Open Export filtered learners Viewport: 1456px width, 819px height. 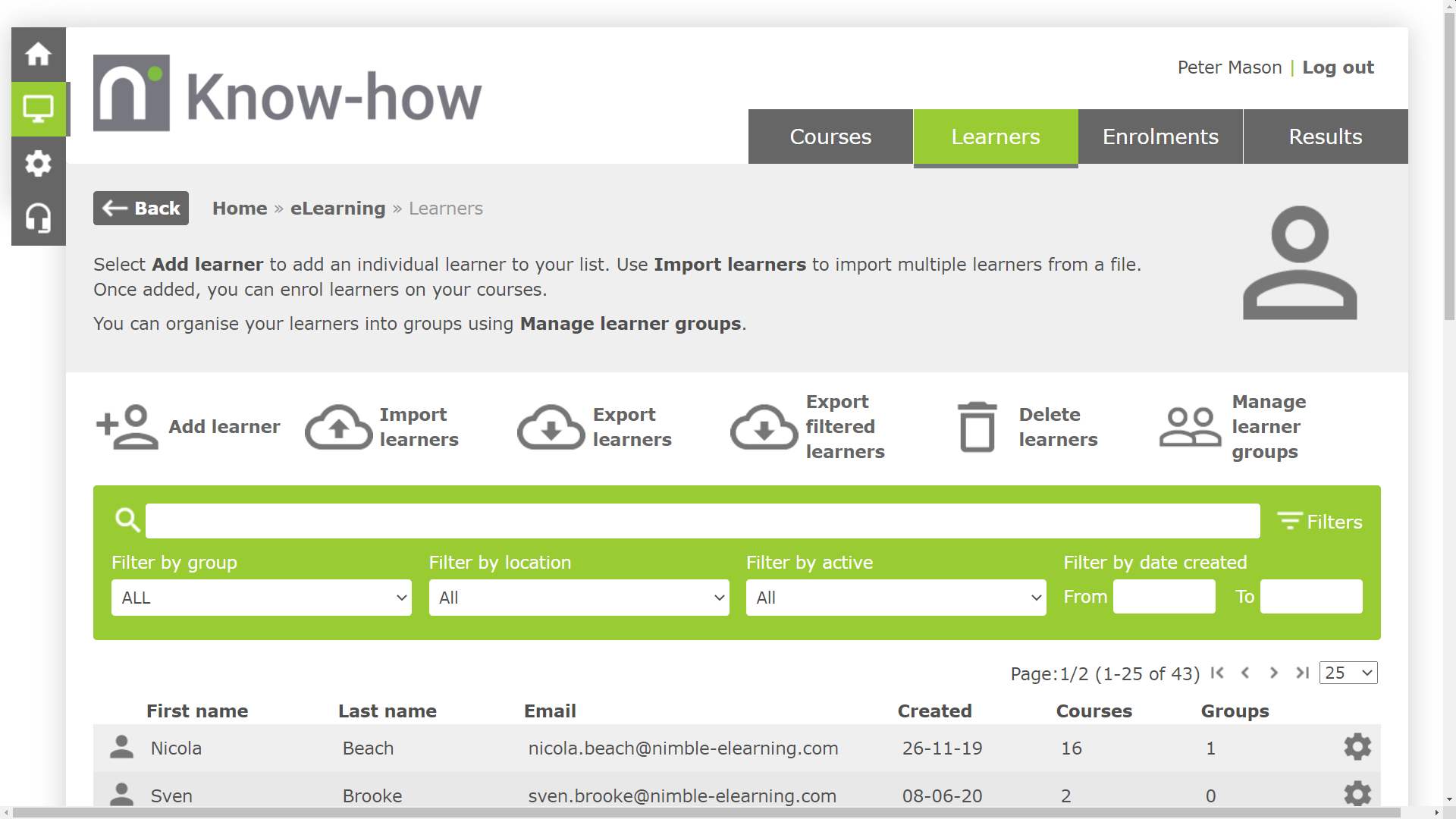764,427
